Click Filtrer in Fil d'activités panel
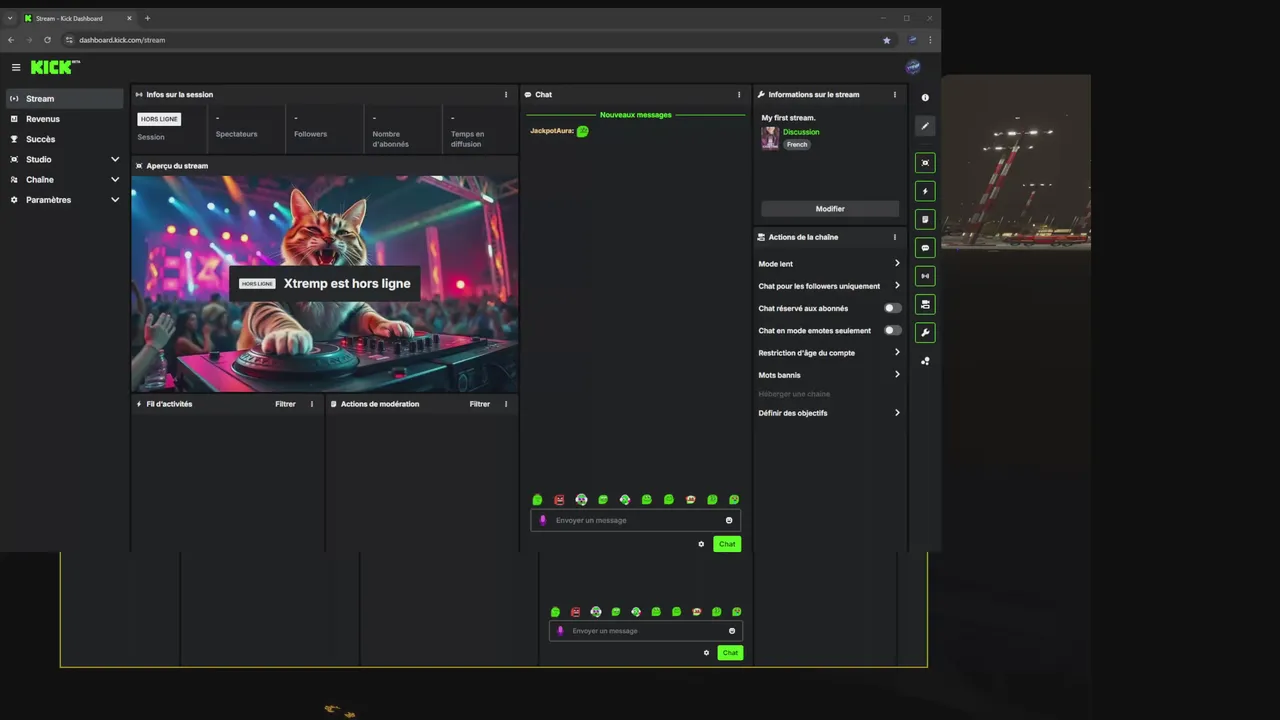The height and width of the screenshot is (720, 1280). click(x=285, y=404)
